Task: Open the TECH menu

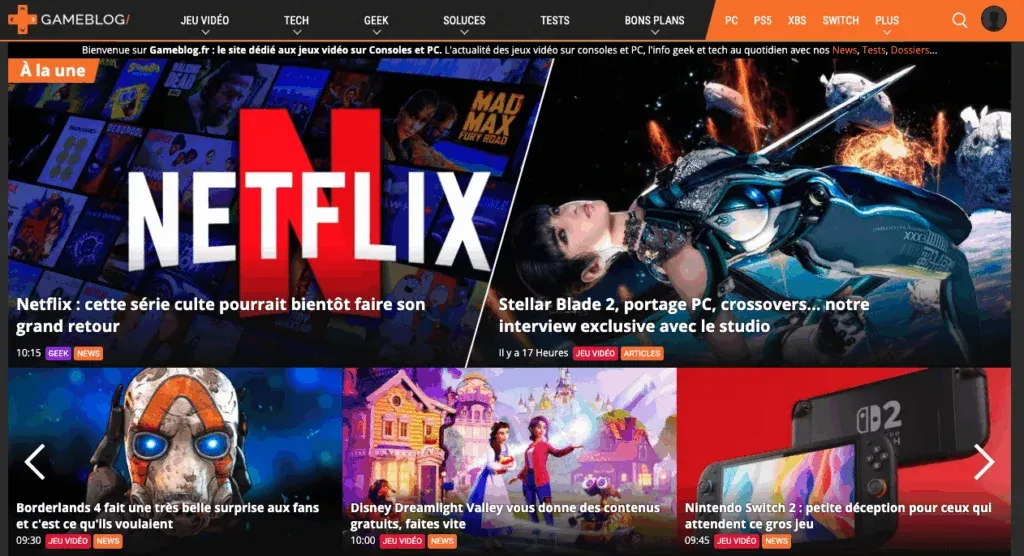Action: pos(296,20)
